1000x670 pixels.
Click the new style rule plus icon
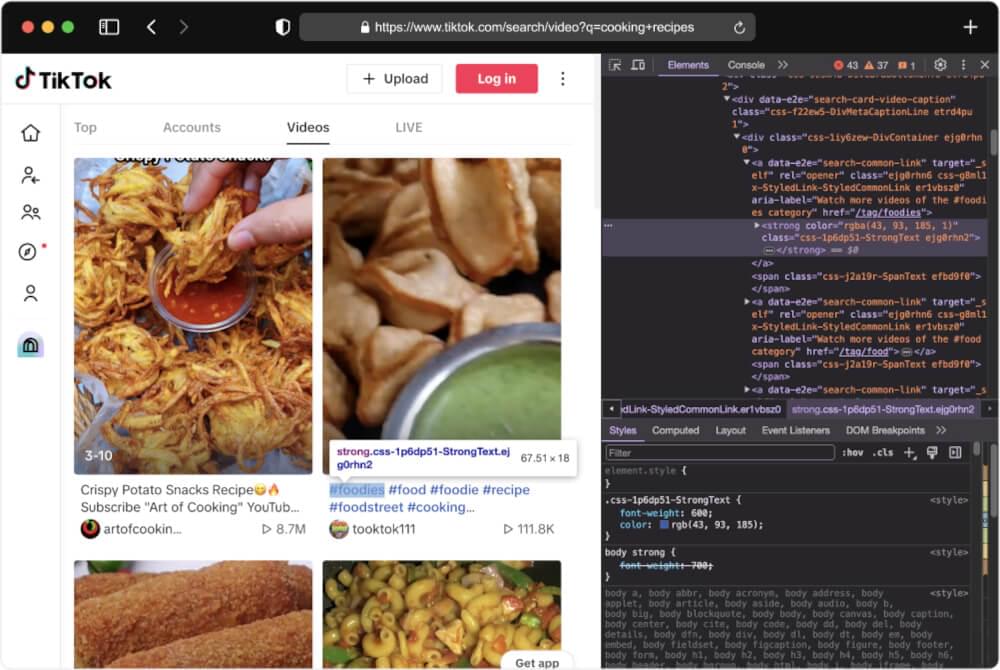click(x=909, y=453)
